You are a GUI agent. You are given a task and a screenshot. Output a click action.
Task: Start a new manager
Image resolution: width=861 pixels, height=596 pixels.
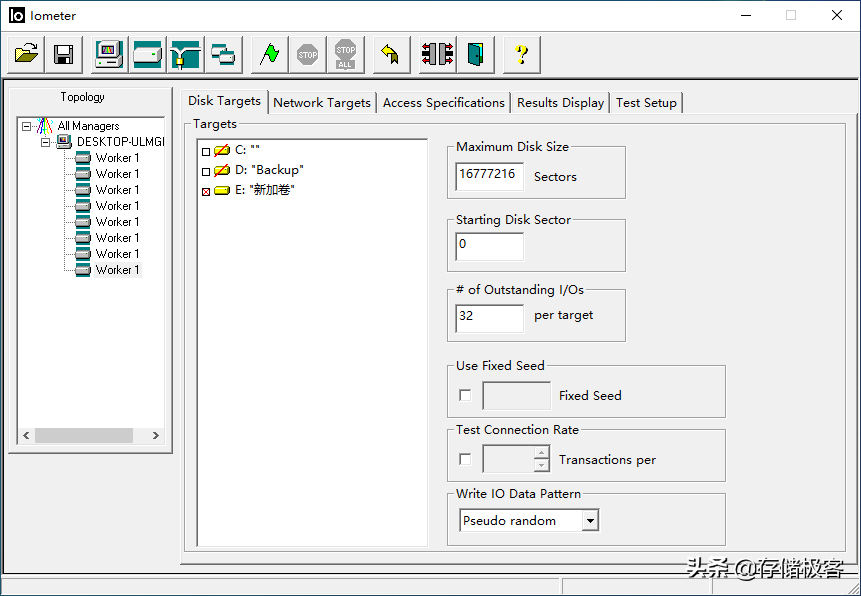click(109, 54)
